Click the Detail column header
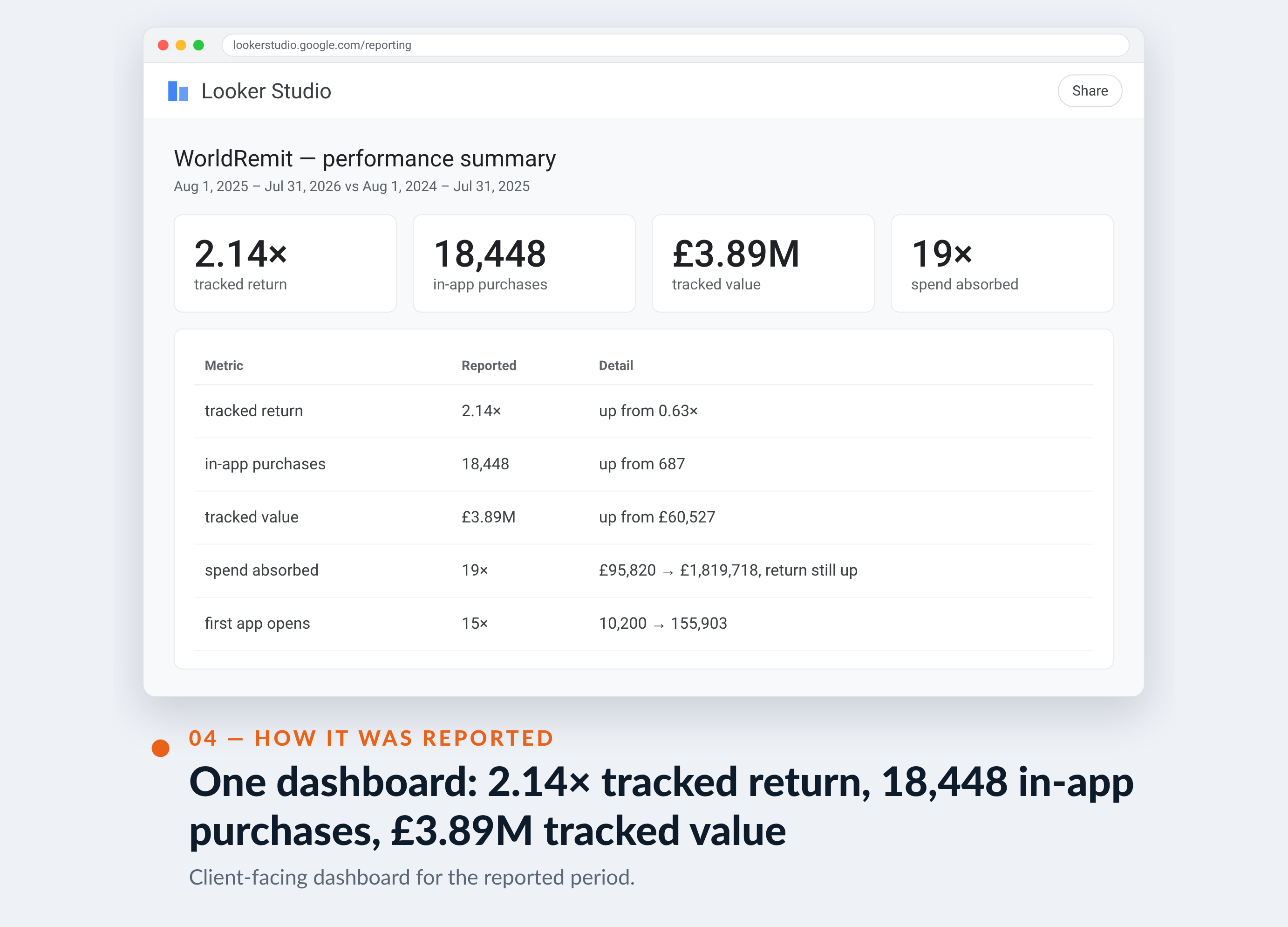This screenshot has width=1288, height=927. click(616, 365)
